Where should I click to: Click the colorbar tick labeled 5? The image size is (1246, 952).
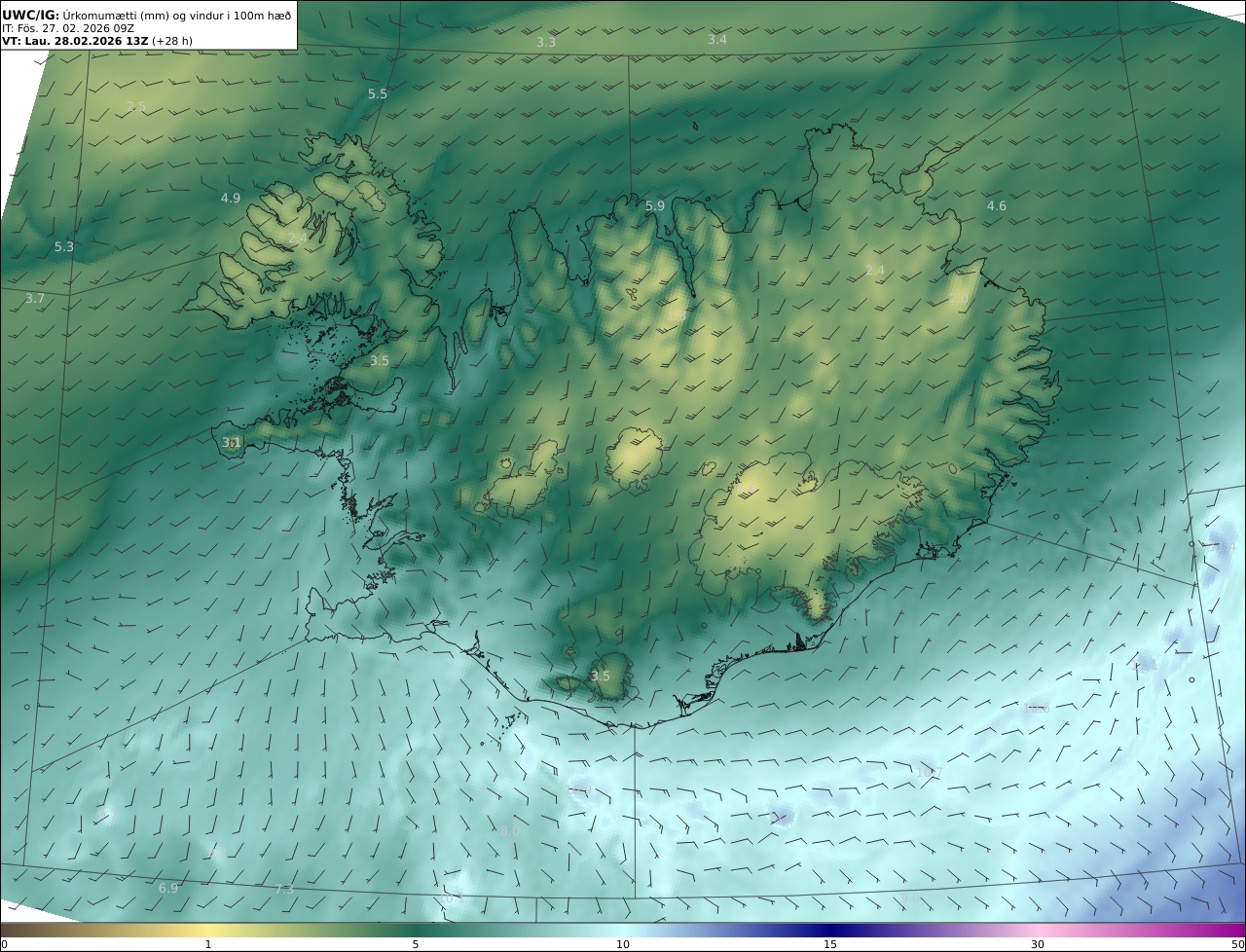416,944
